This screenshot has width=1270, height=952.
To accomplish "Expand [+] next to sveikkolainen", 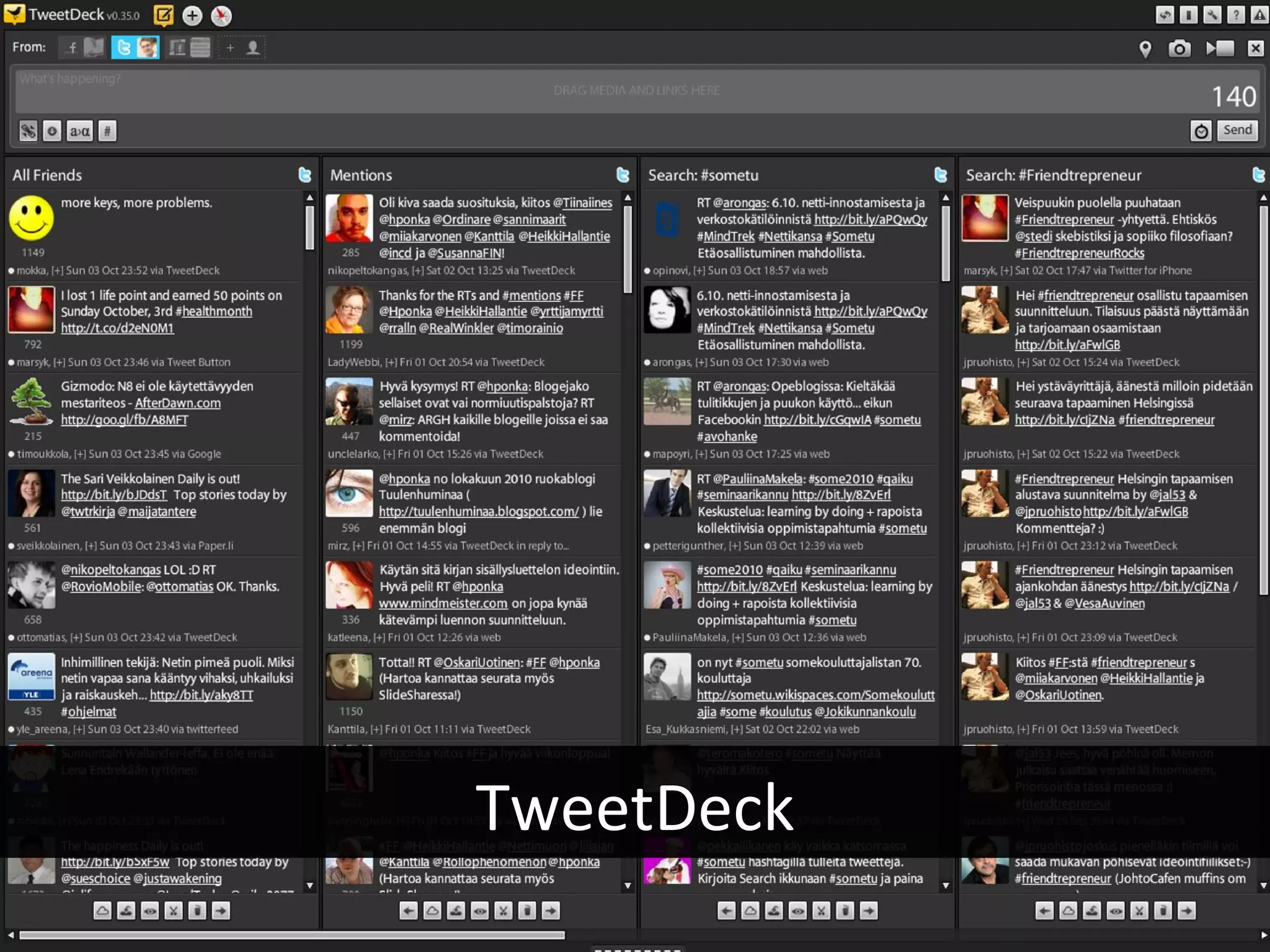I will 91,546.
